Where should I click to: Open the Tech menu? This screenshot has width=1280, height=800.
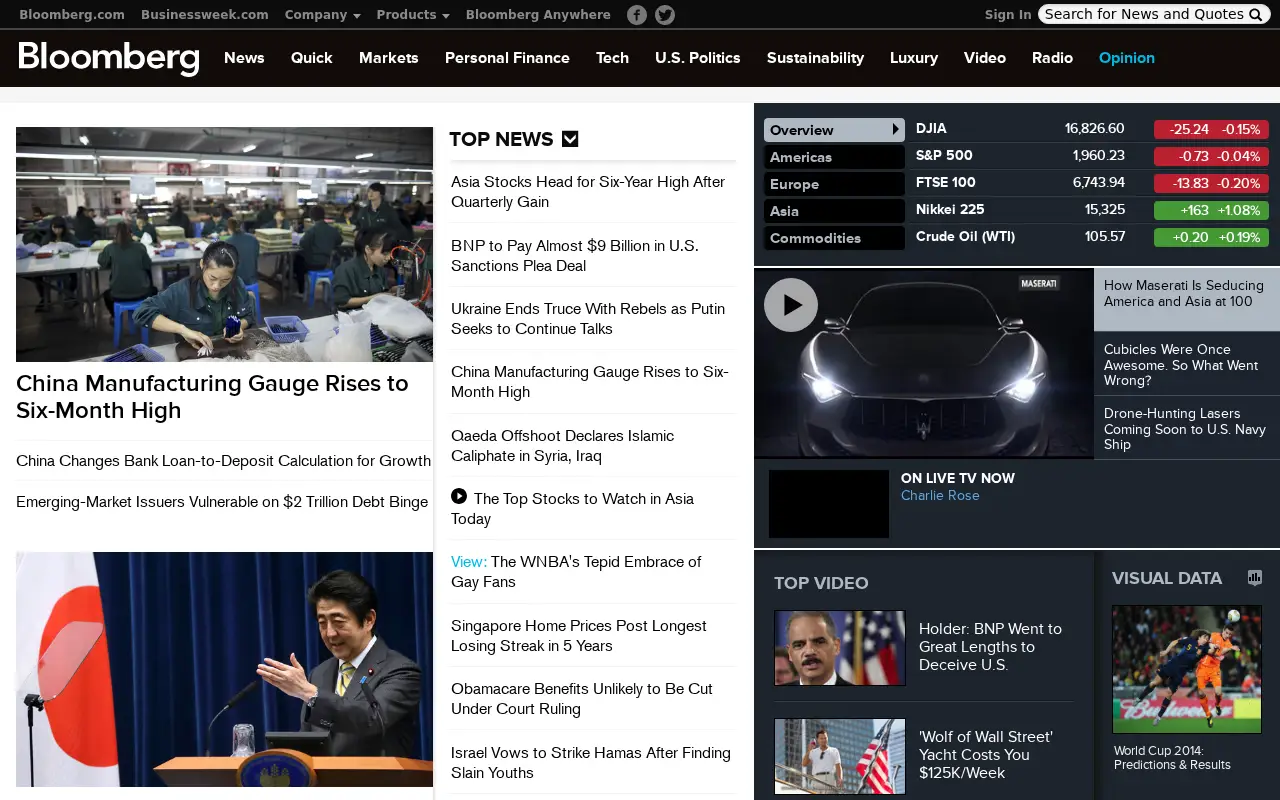(x=612, y=58)
